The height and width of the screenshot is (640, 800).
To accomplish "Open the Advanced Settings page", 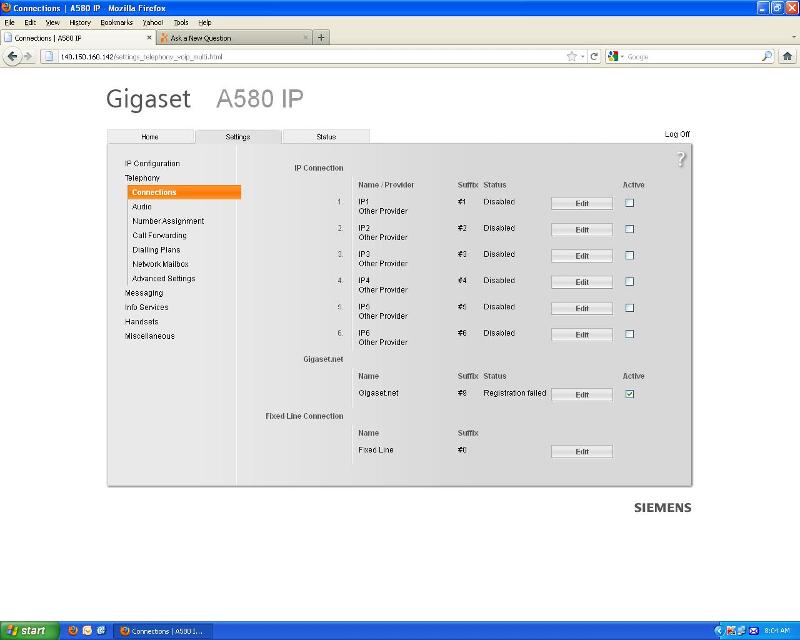I will click(163, 278).
